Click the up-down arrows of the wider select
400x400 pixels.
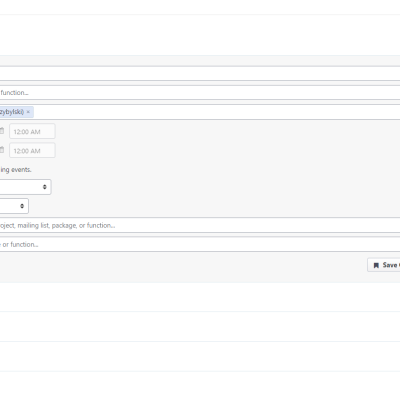point(45,187)
